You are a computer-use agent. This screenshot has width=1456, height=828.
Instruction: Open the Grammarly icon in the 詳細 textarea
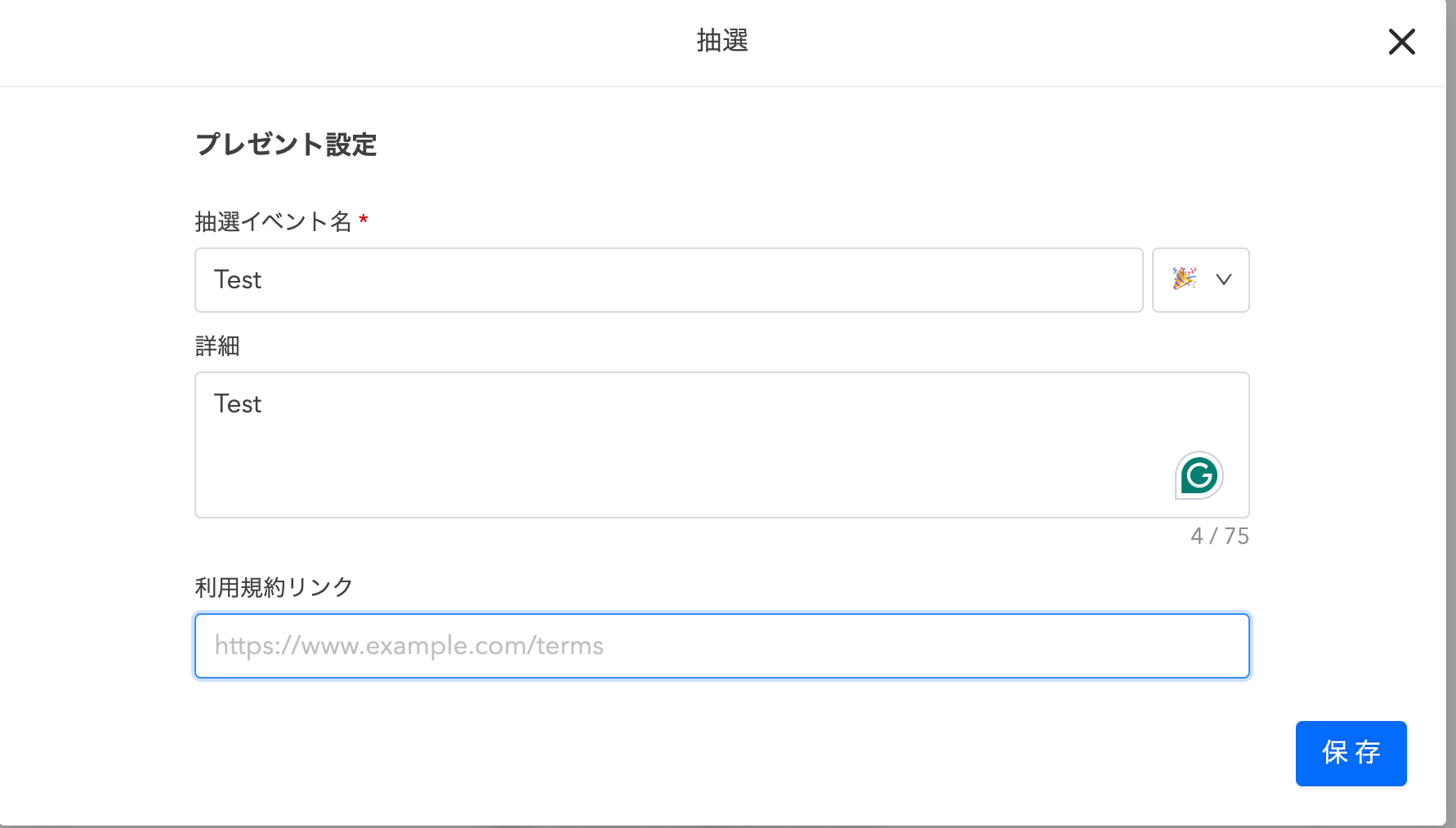(1199, 475)
